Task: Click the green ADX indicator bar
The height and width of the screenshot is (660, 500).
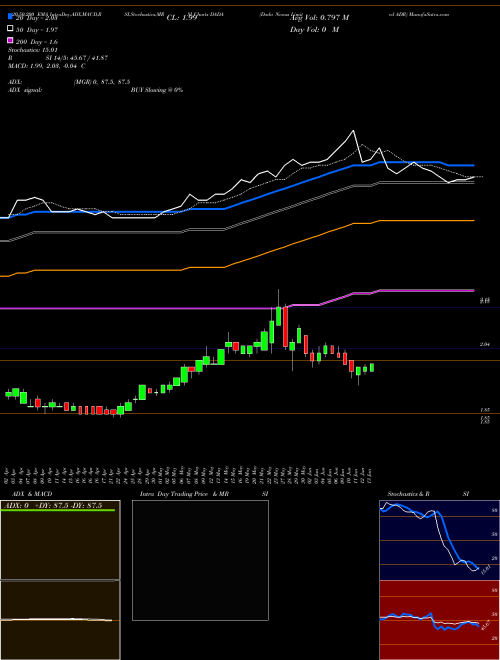Action: click(58, 510)
